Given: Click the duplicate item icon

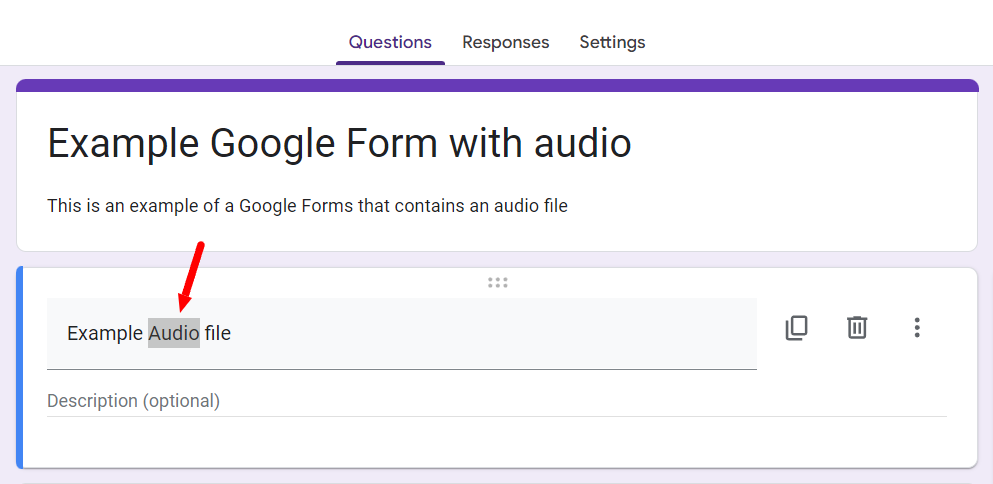Looking at the screenshot, I should [796, 328].
